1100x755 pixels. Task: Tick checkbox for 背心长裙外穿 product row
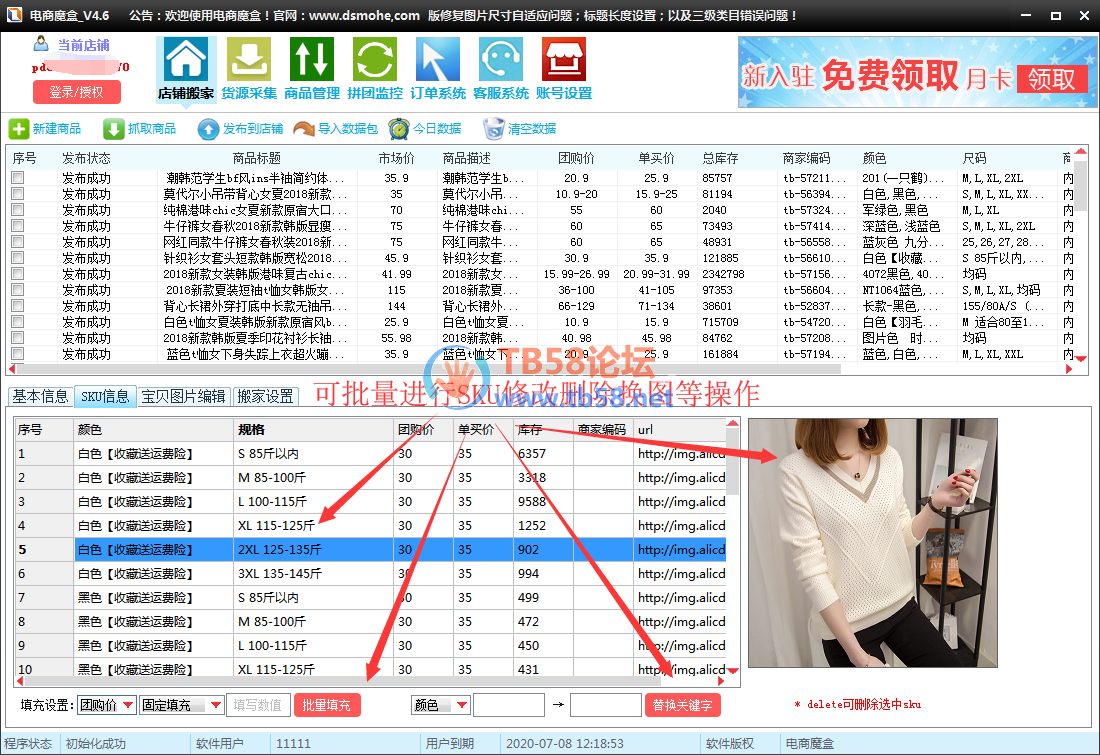pyautogui.click(x=18, y=306)
